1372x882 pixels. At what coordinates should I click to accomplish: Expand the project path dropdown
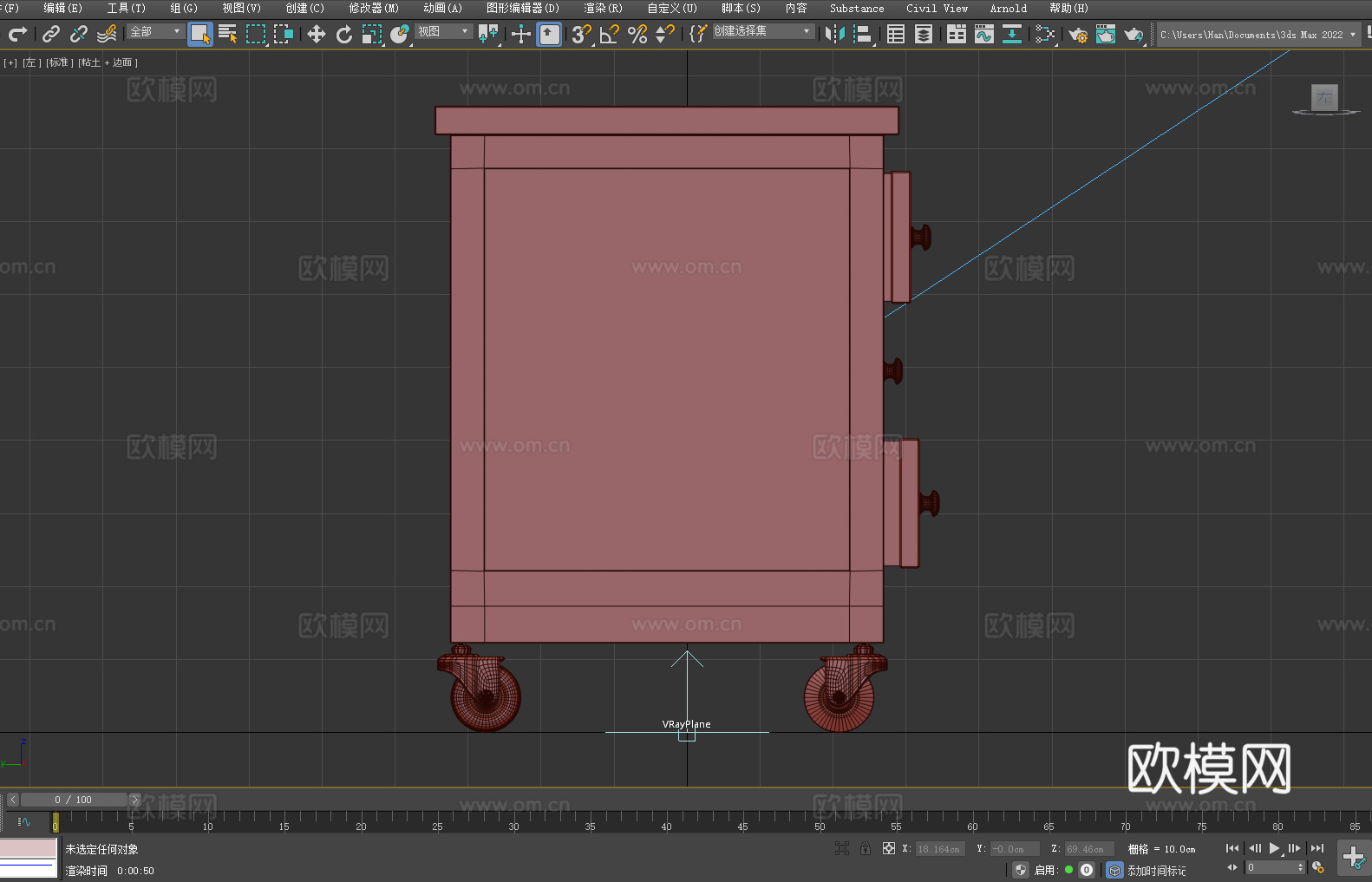(1352, 35)
